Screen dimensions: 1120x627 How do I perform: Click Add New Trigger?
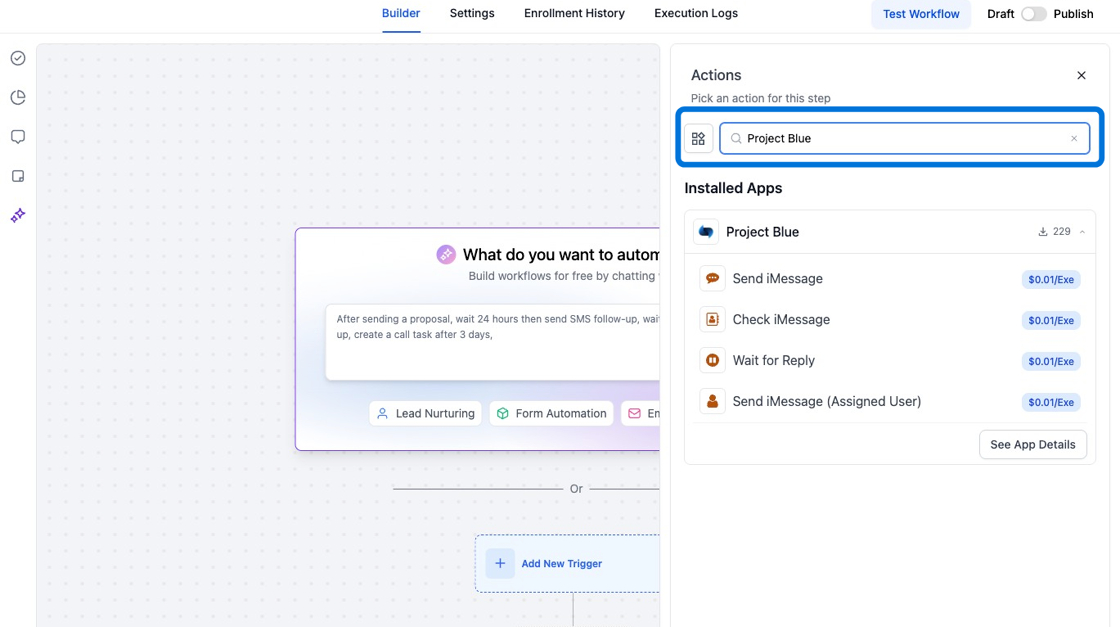coord(561,563)
